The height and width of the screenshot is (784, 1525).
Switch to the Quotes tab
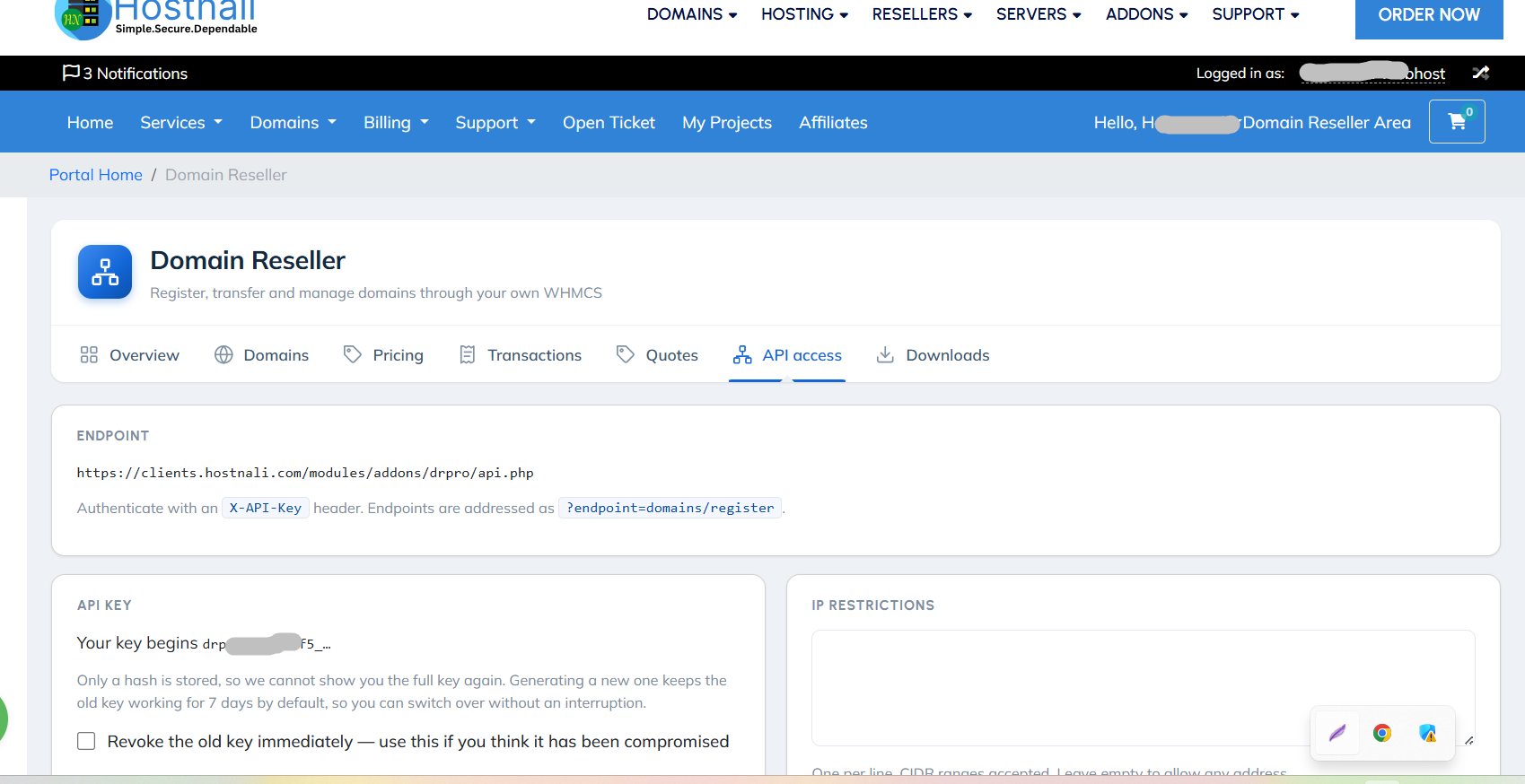coord(657,355)
